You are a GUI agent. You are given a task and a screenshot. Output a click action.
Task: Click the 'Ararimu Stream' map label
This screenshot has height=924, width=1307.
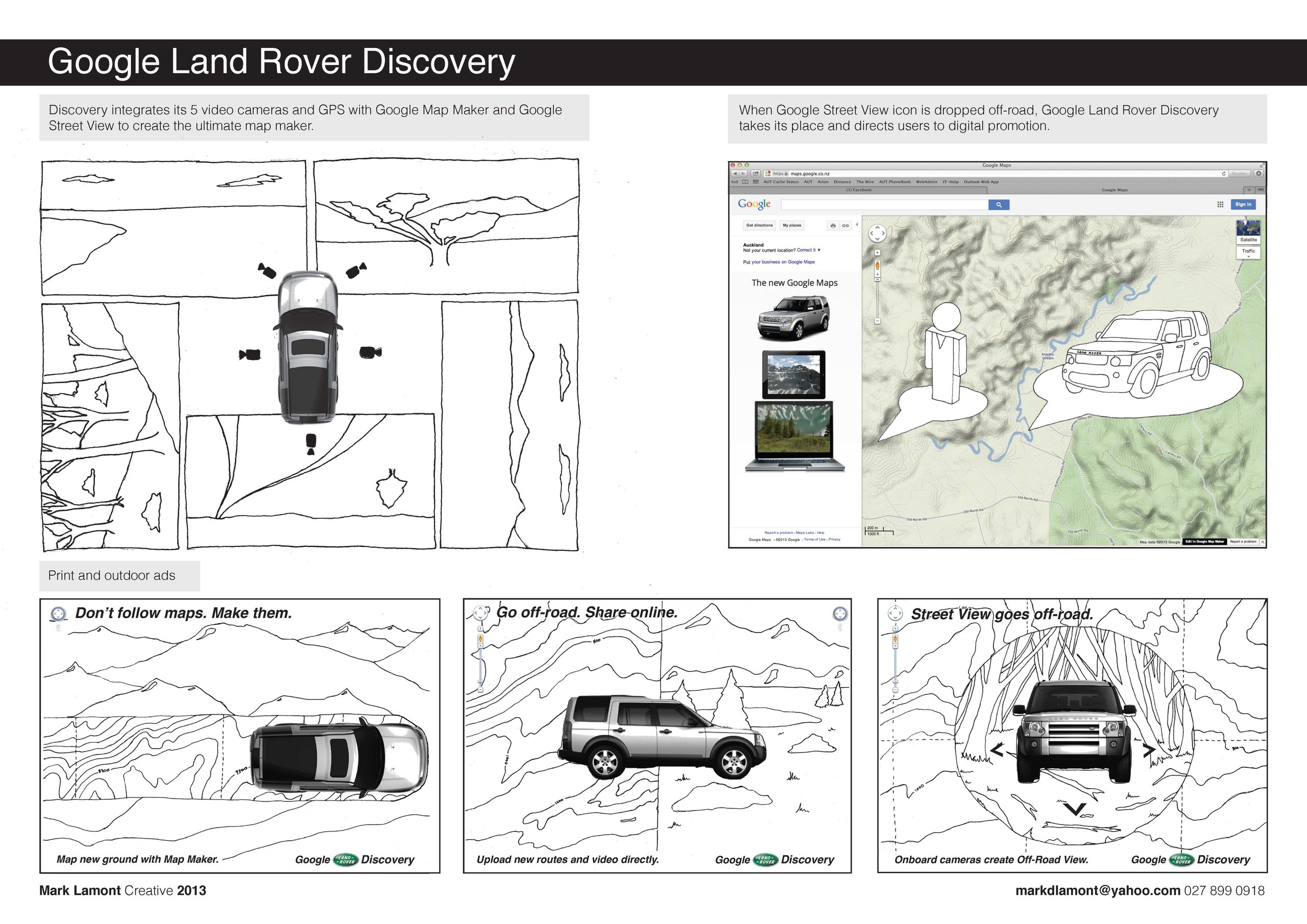(x=1048, y=356)
